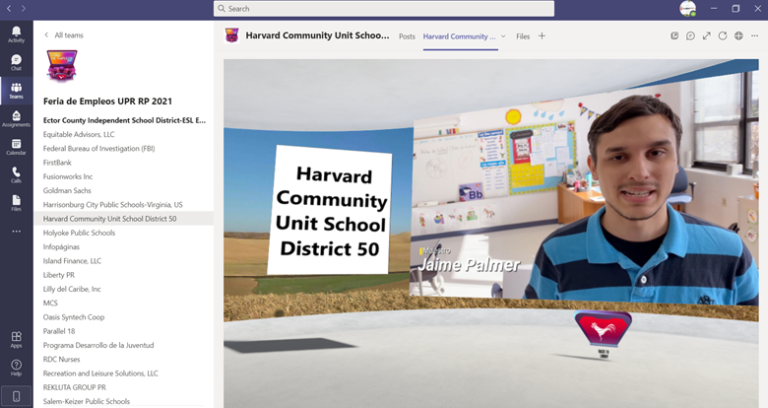Click the channel avatar icon in header
Image resolution: width=768 pixels, height=408 pixels.
[232, 36]
